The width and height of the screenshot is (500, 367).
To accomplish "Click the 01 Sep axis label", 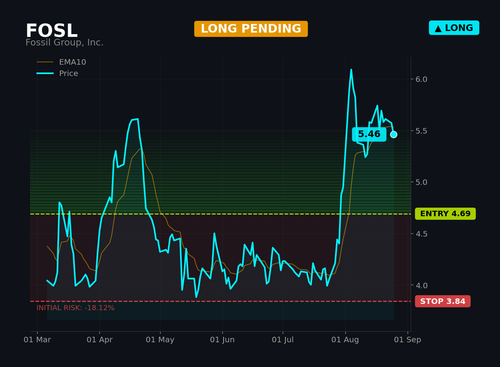I will click(x=407, y=340).
